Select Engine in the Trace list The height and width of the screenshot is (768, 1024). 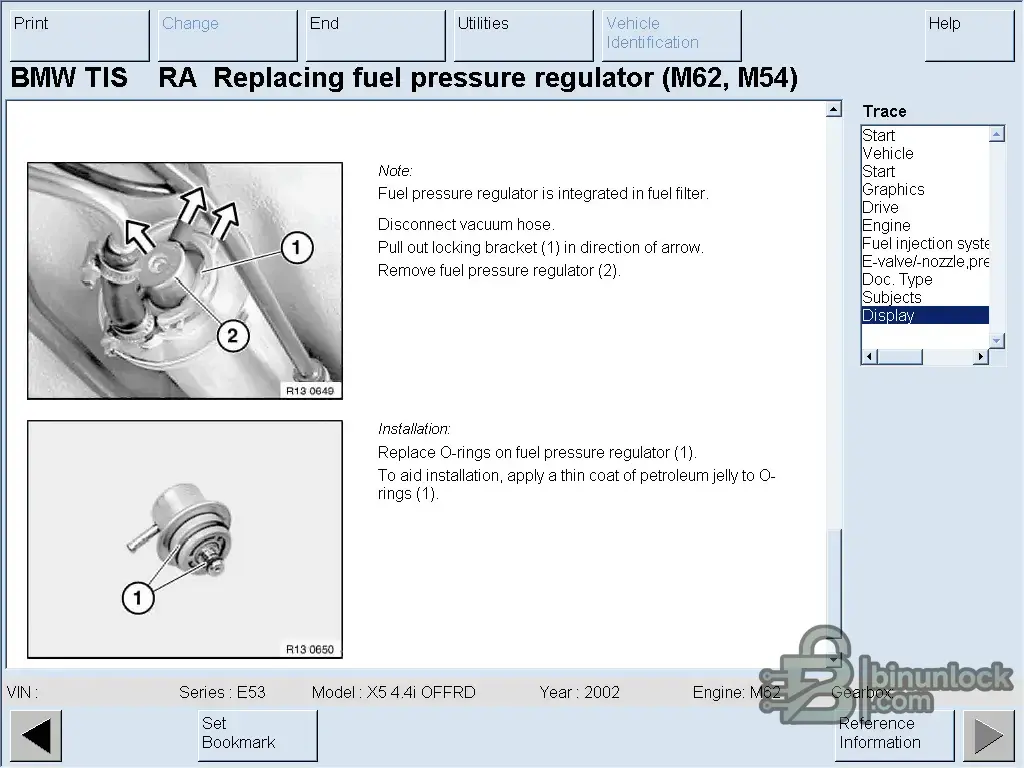click(x=925, y=225)
